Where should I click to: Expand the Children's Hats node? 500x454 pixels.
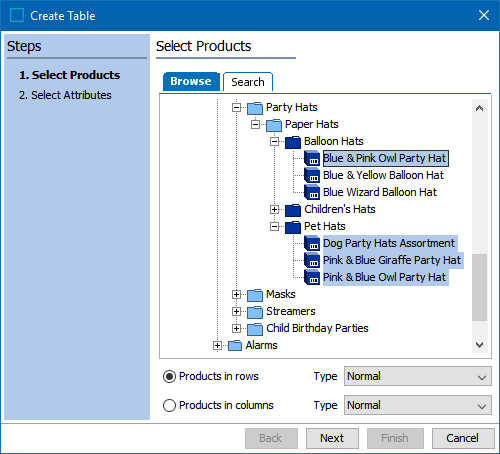point(274,209)
